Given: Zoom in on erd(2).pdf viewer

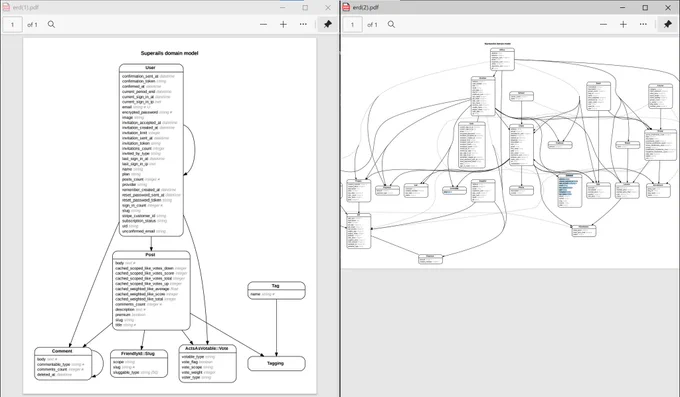Looking at the screenshot, I should (623, 24).
